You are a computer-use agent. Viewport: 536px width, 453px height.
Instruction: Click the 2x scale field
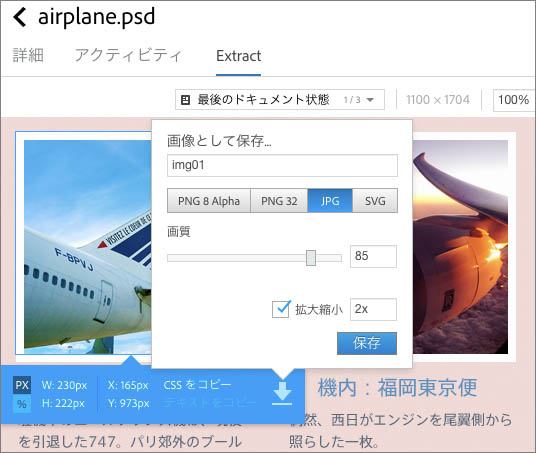click(373, 309)
